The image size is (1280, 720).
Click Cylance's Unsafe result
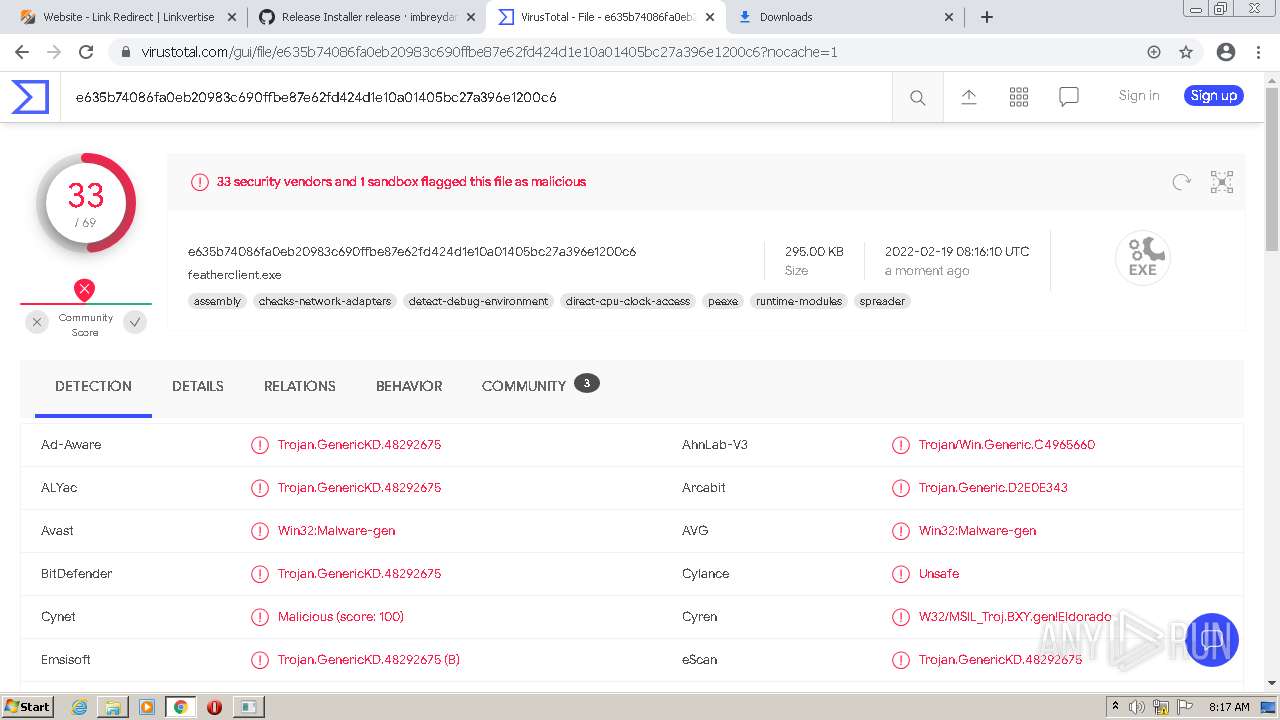[939, 574]
